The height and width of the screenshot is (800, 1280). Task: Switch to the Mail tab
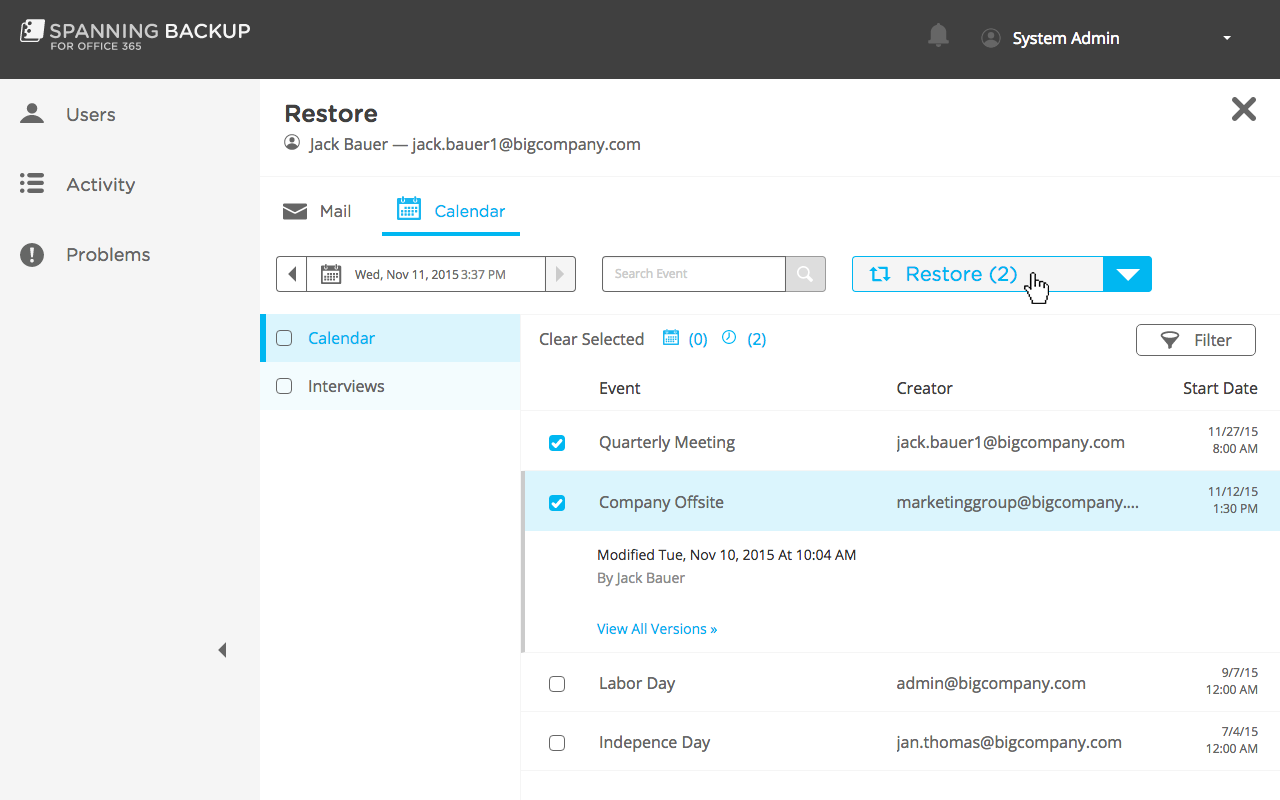[x=318, y=211]
